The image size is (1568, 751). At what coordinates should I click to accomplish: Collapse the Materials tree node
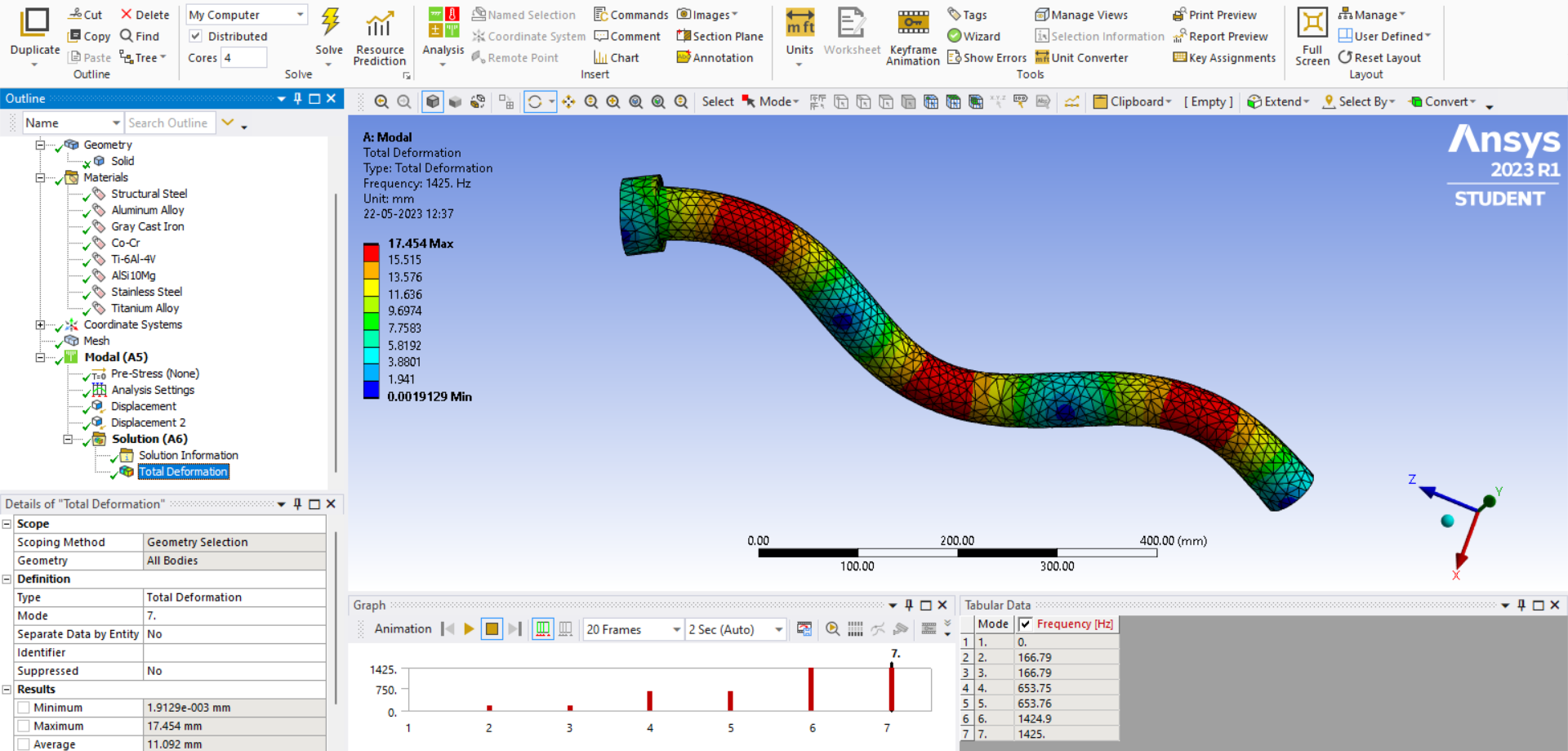[x=40, y=177]
